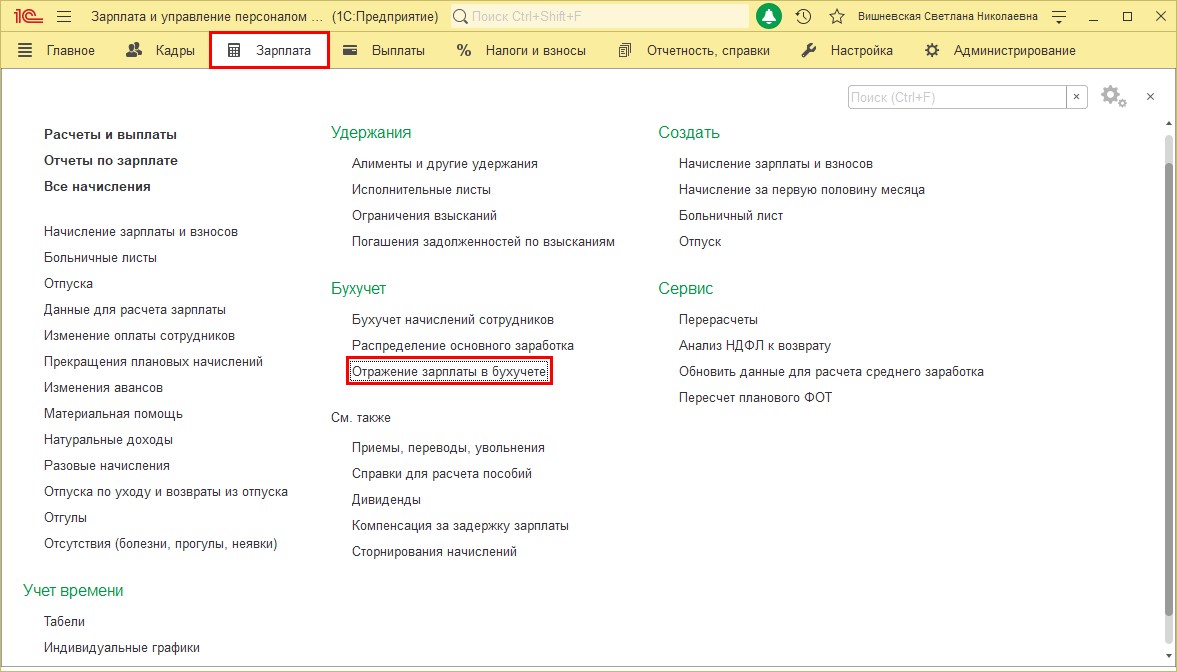This screenshot has height=672, width=1177.
Task: Open Отчеты по зарплате
Action: click(x=110, y=161)
